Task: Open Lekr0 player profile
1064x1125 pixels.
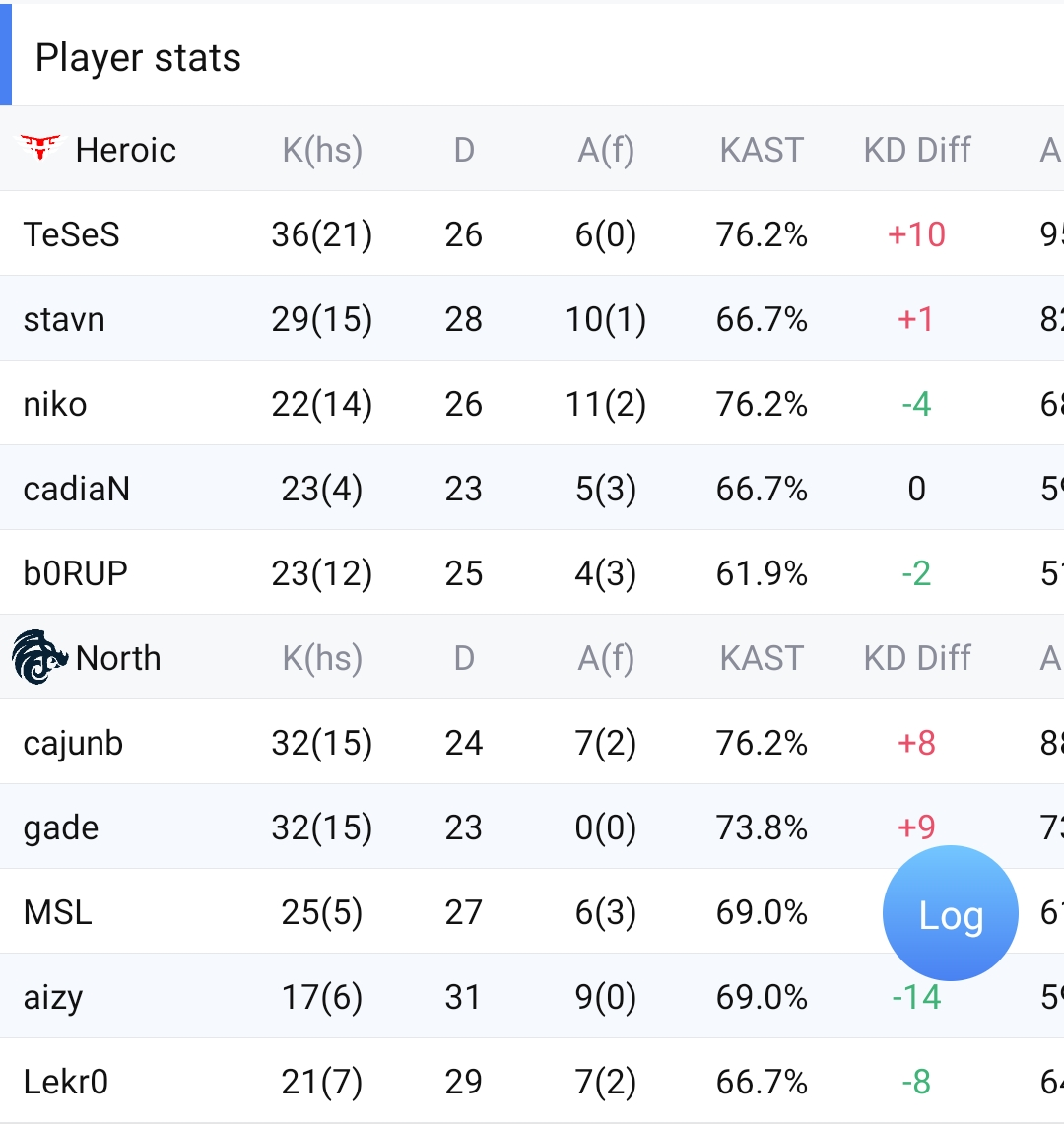Action: pos(66,1082)
